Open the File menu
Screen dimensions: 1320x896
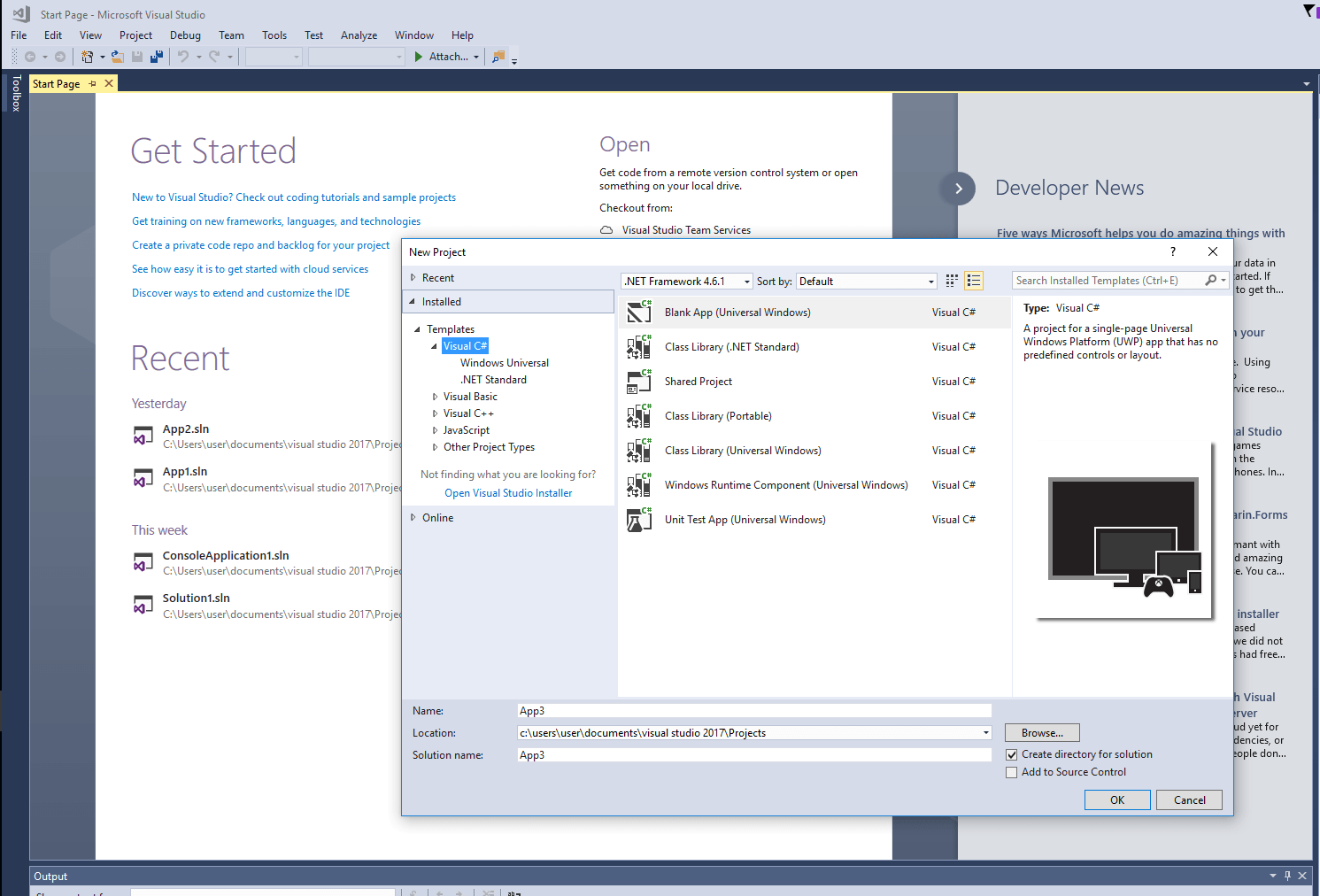19,35
